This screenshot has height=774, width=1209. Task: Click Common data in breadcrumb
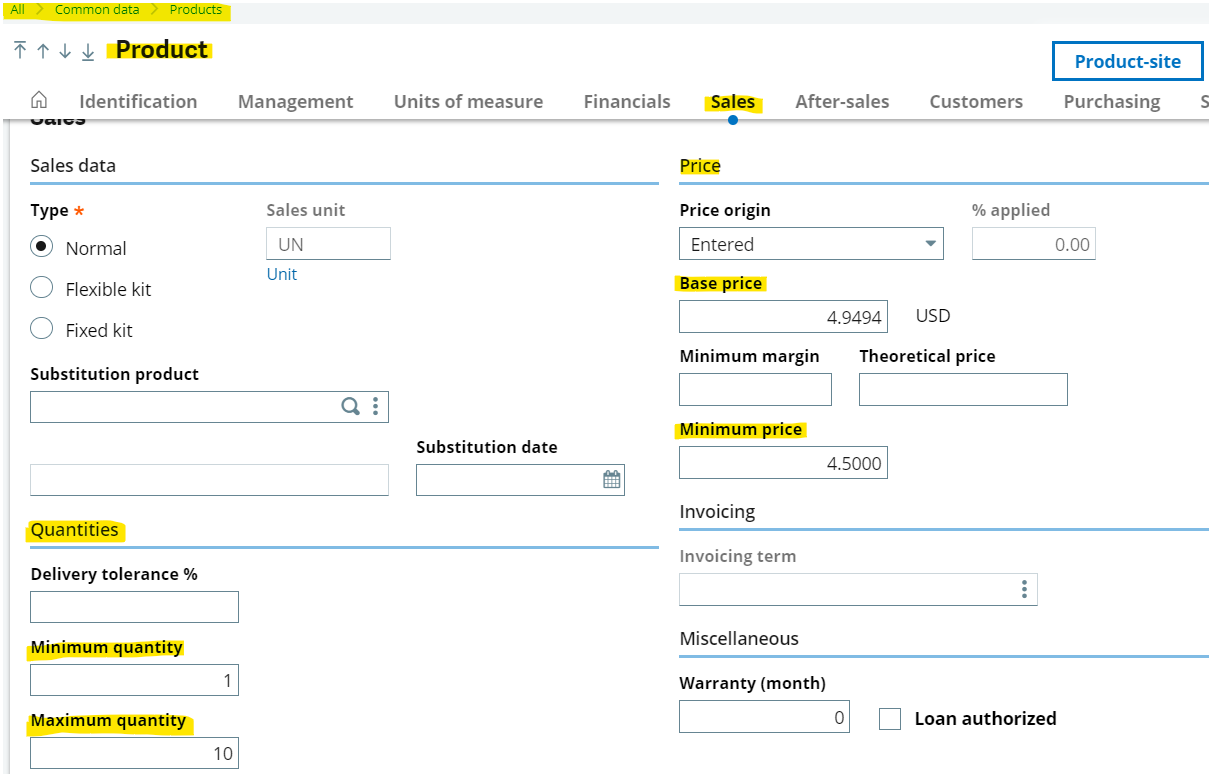[x=97, y=10]
